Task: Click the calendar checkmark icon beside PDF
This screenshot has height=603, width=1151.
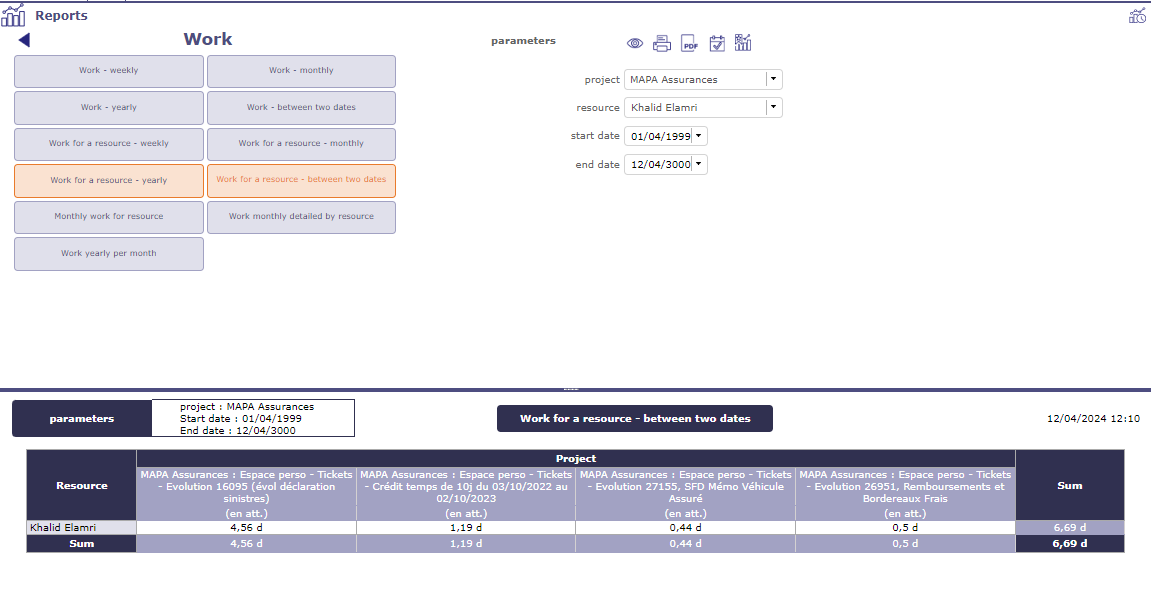Action: click(x=716, y=43)
